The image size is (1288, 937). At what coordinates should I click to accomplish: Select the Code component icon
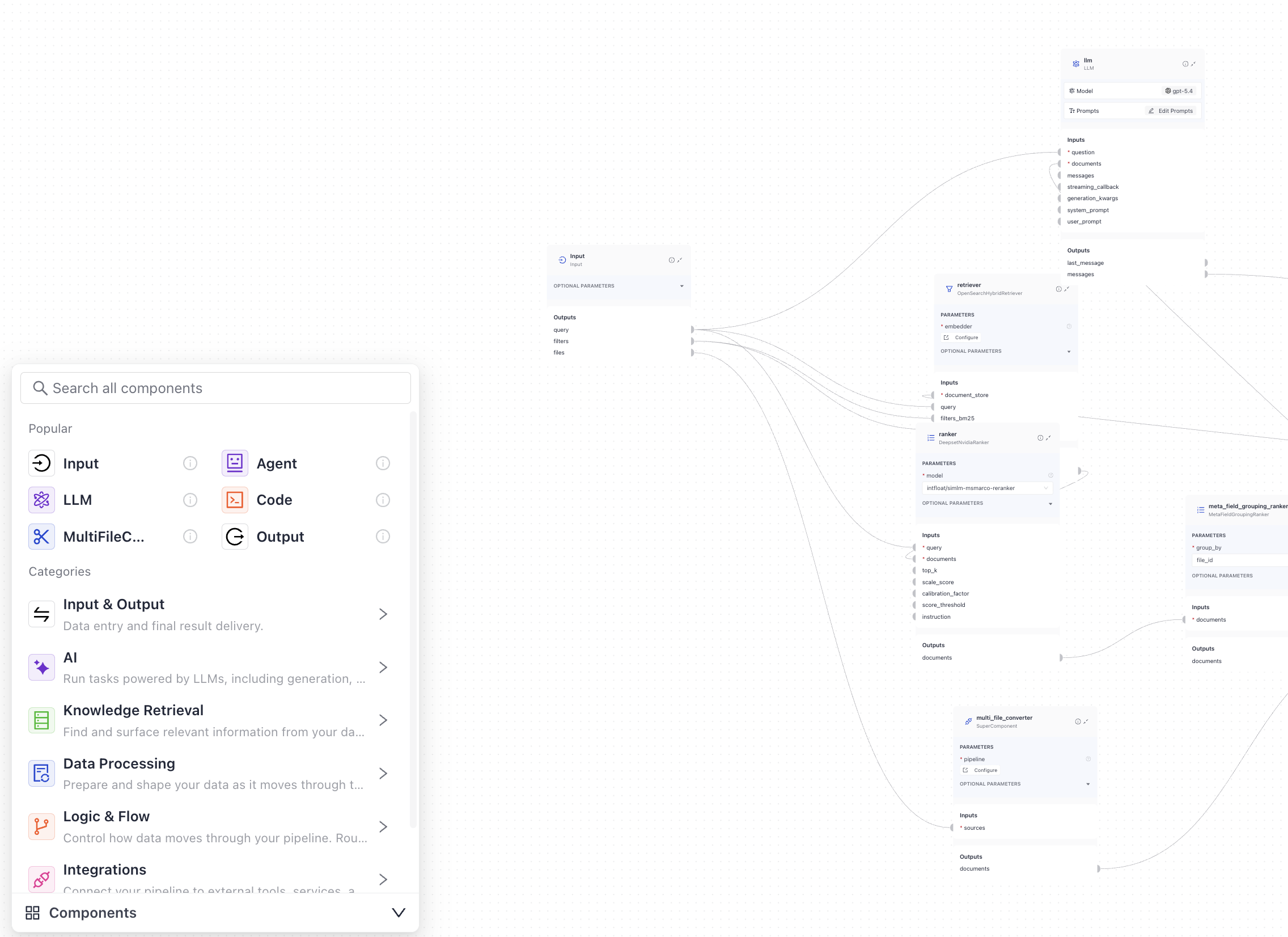pos(235,500)
